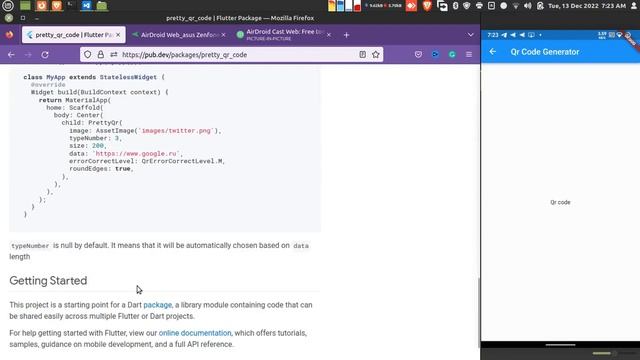
Task: Close the AirDroid Cast Web tab
Action: coord(329,35)
